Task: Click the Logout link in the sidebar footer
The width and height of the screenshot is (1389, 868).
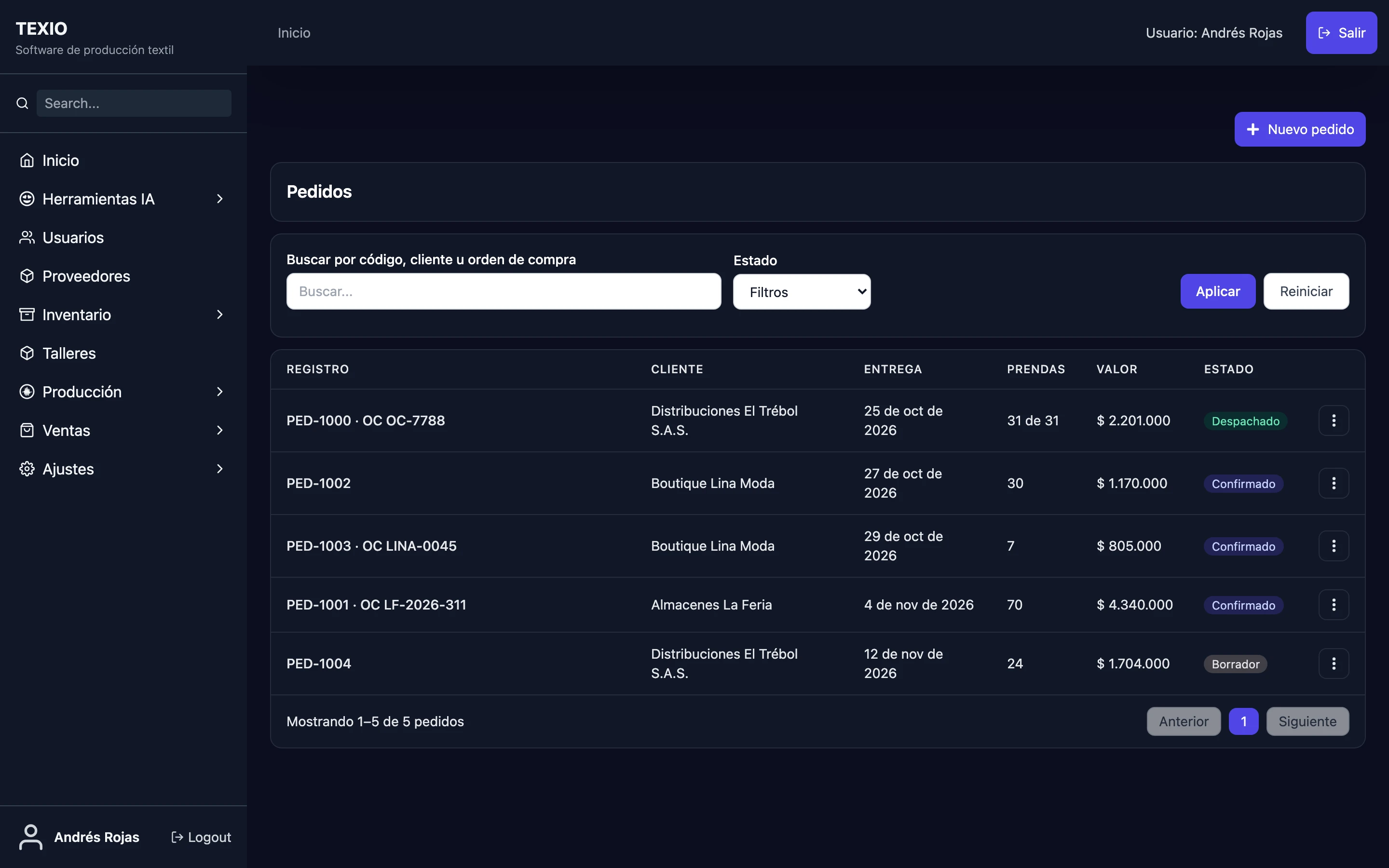Action: click(202, 837)
